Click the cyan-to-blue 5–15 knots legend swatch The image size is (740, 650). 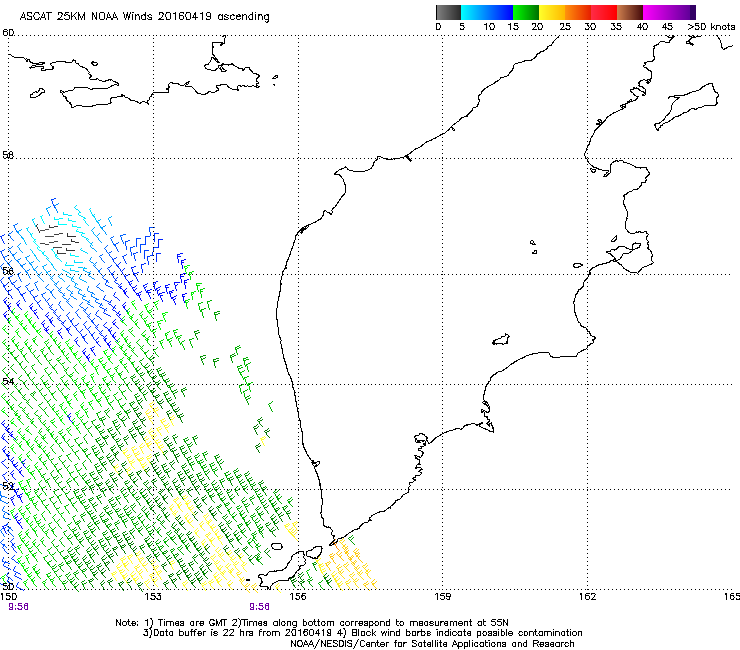click(487, 12)
